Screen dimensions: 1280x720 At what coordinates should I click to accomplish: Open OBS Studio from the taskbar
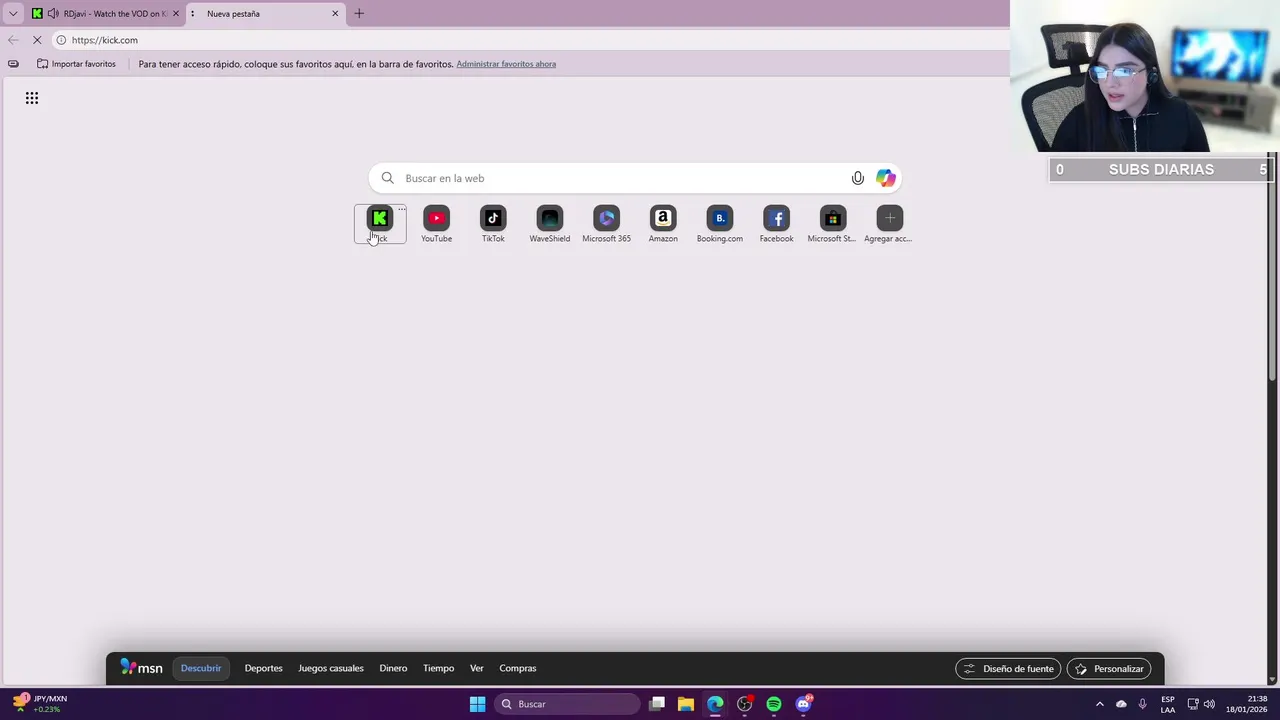(x=744, y=704)
